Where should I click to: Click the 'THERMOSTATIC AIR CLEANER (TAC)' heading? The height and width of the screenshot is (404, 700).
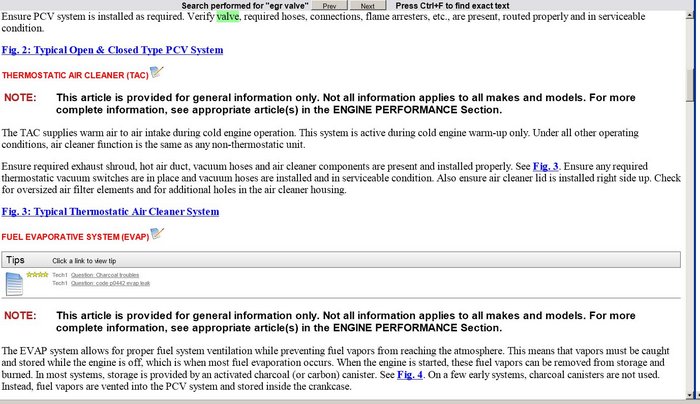click(75, 75)
